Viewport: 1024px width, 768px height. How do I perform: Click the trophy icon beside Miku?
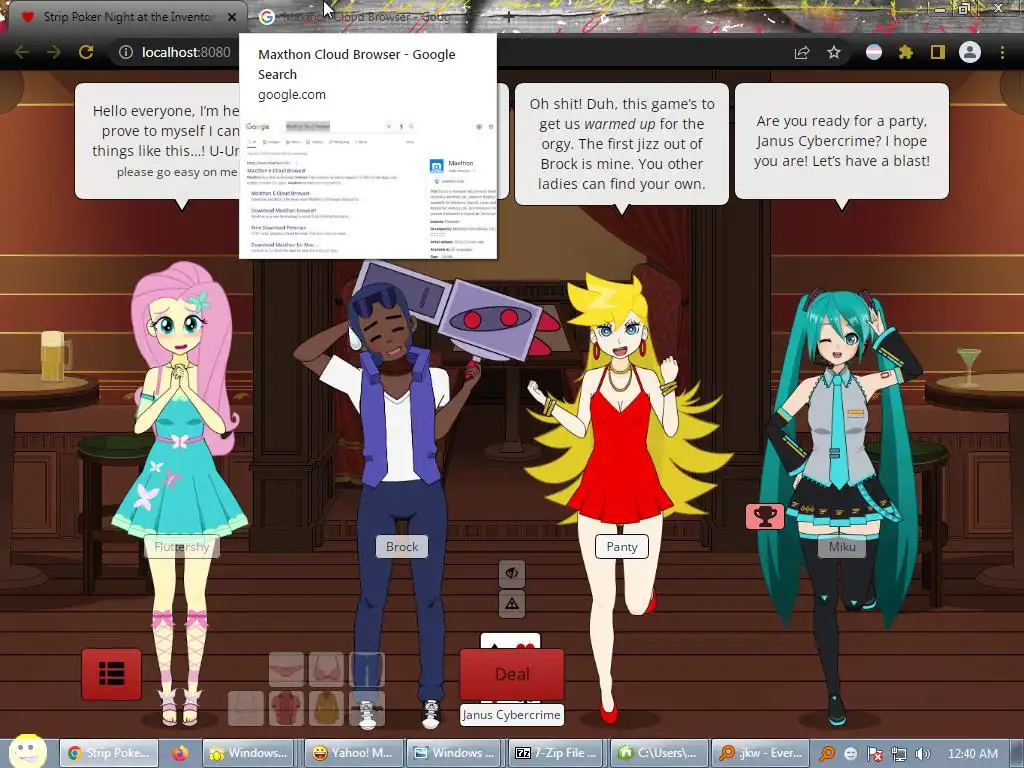click(x=765, y=517)
